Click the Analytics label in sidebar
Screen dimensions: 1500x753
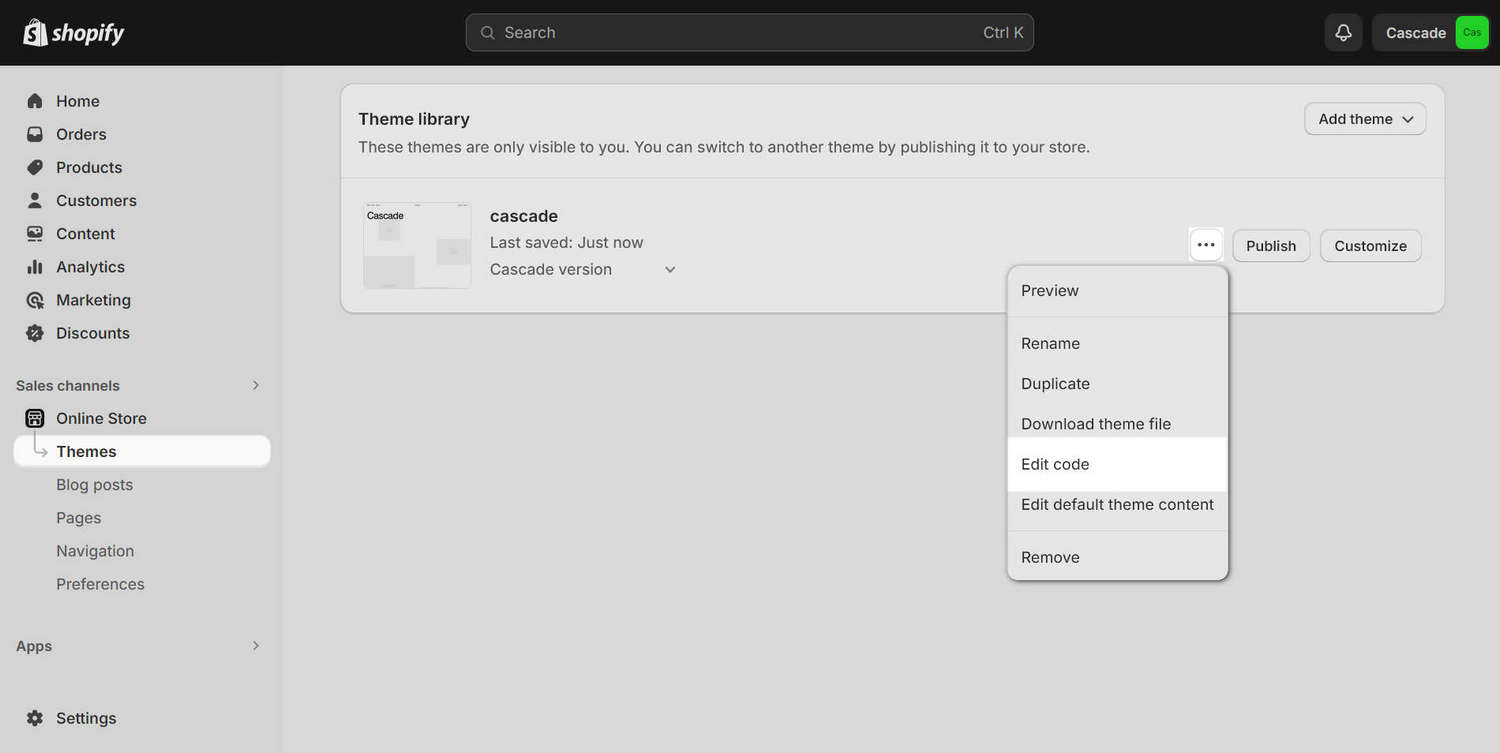click(x=90, y=267)
